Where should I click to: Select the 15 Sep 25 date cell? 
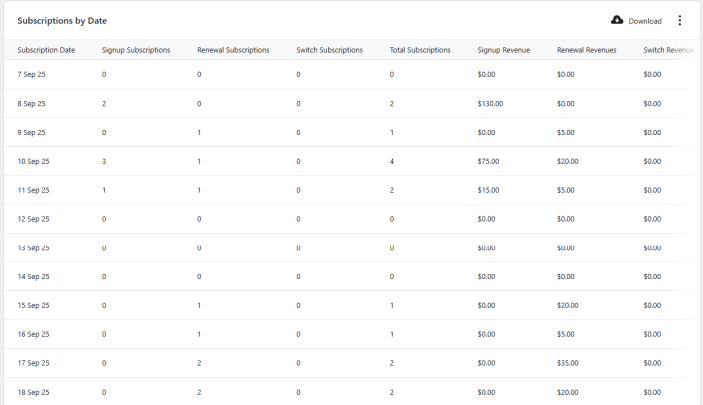(x=34, y=305)
